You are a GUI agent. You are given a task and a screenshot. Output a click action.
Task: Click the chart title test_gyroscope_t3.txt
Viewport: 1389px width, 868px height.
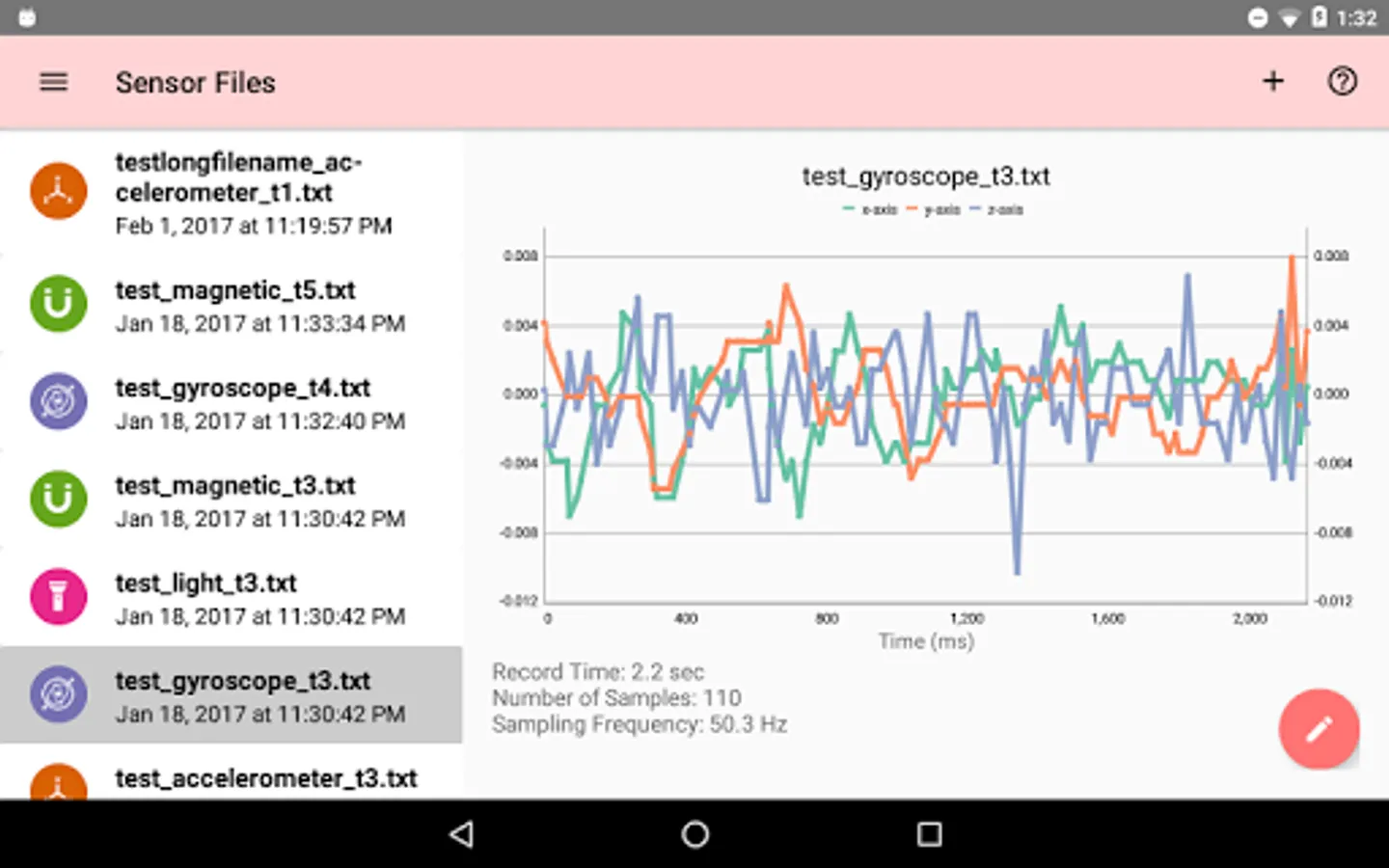(926, 176)
